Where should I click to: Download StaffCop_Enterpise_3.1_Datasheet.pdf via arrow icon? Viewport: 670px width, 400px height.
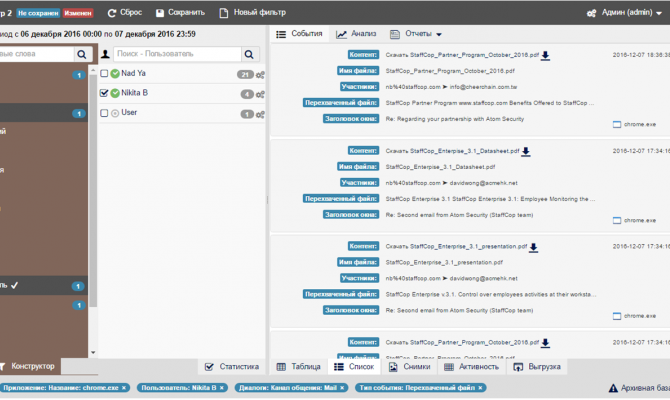pyautogui.click(x=526, y=152)
